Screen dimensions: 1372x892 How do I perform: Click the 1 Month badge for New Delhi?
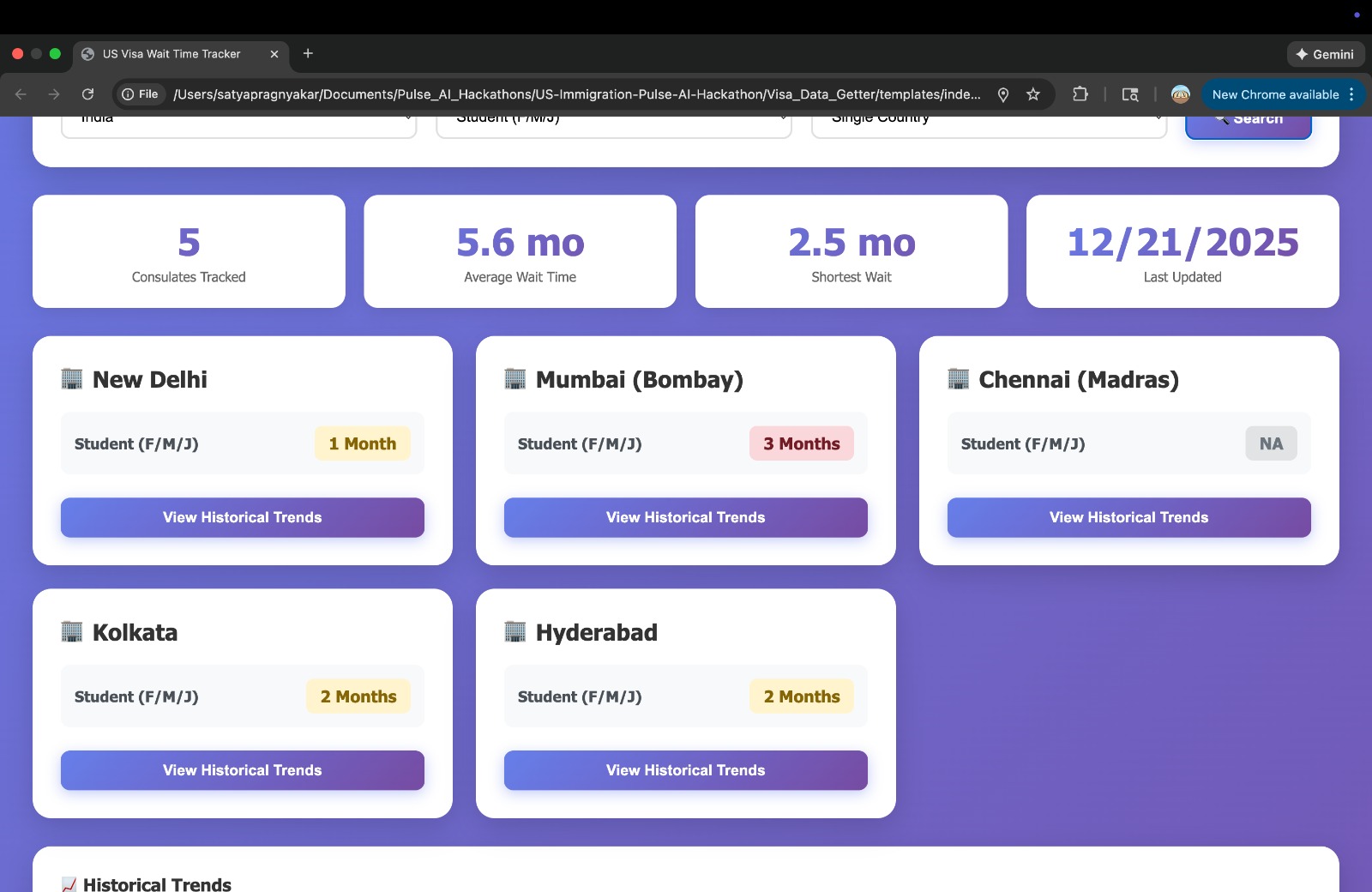pos(363,443)
